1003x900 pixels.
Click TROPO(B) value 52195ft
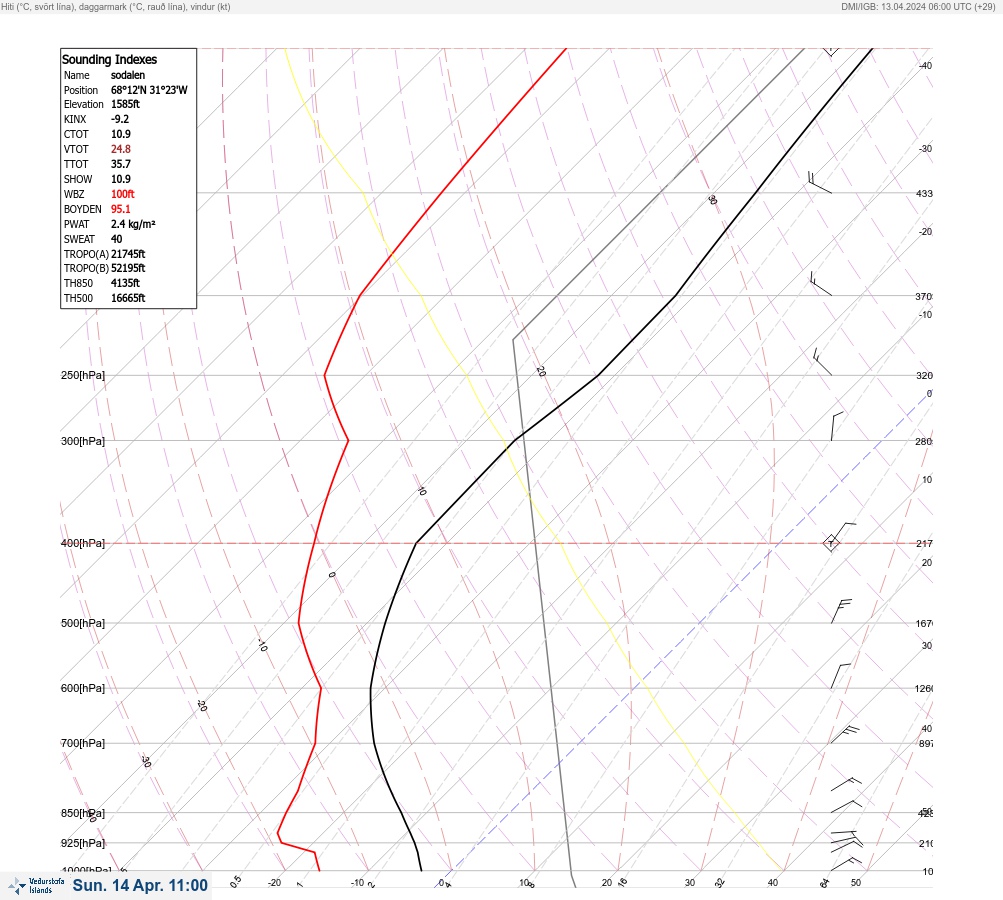[x=128, y=268]
